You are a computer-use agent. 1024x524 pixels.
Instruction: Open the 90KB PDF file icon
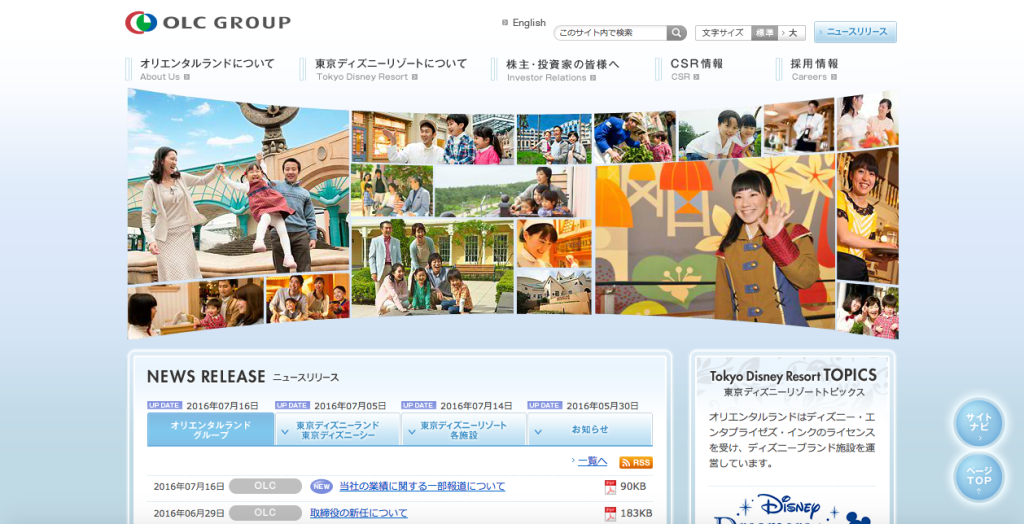(x=610, y=487)
